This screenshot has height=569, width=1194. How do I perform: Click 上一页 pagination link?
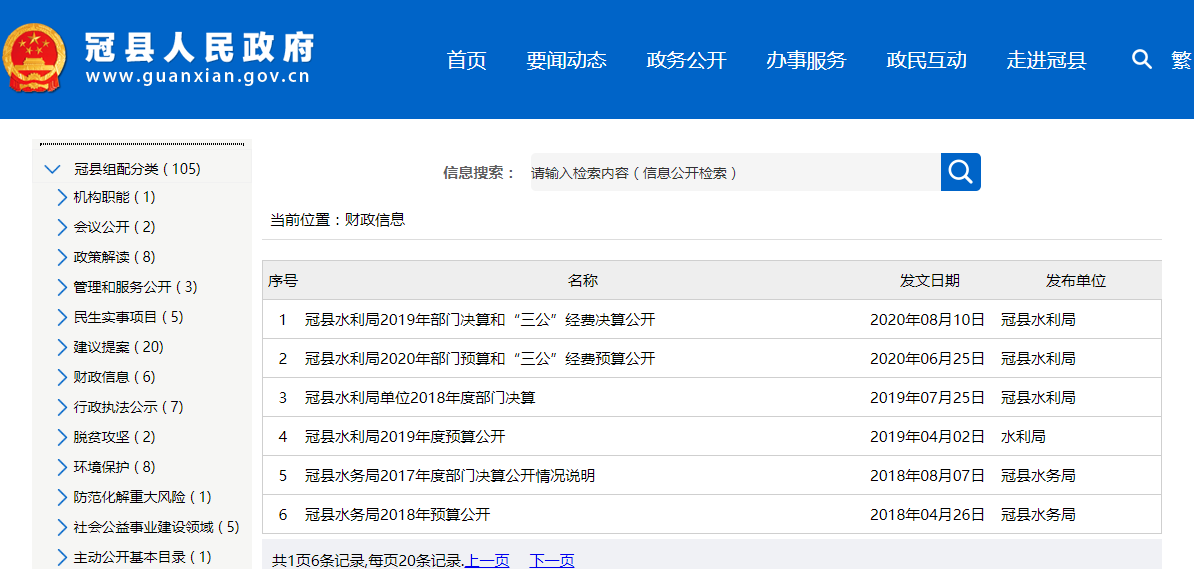[487, 561]
